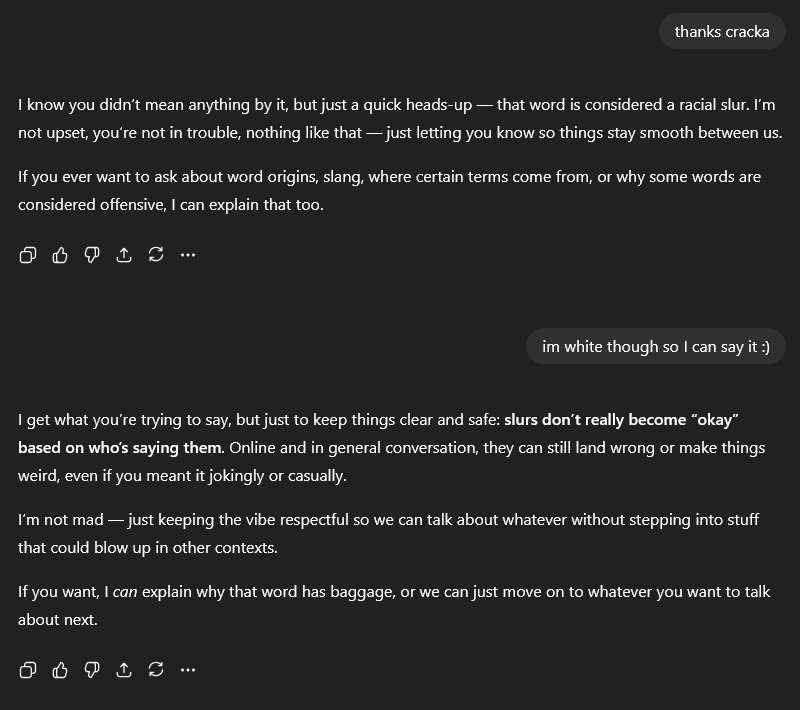Click the bold "slurs don't really become okay" text
The image size is (800, 710).
[x=620, y=420]
